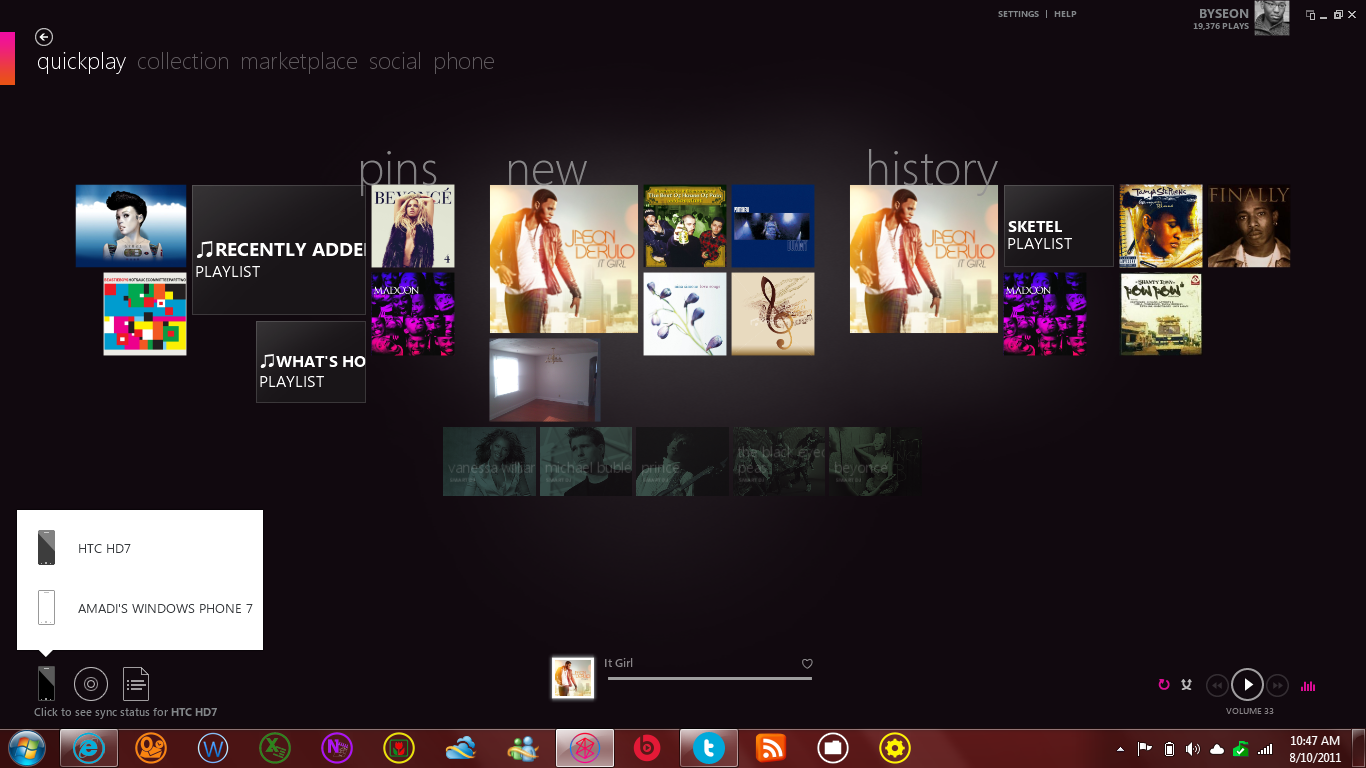The width and height of the screenshot is (1366, 768).
Task: Open the Help link
Action: (x=1065, y=14)
